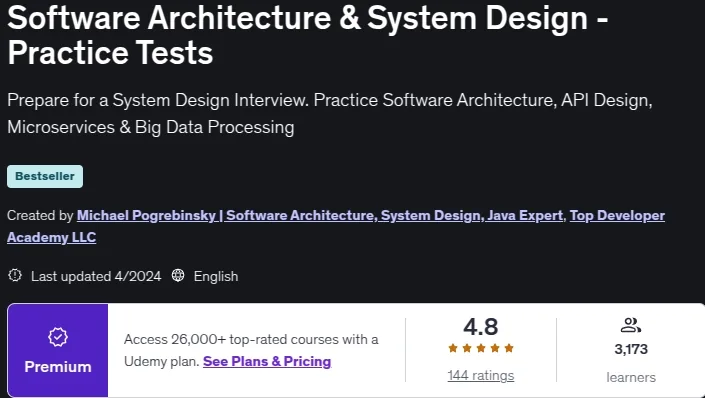Click the 4.8 rating score
This screenshot has height=398, width=705.
tap(481, 326)
